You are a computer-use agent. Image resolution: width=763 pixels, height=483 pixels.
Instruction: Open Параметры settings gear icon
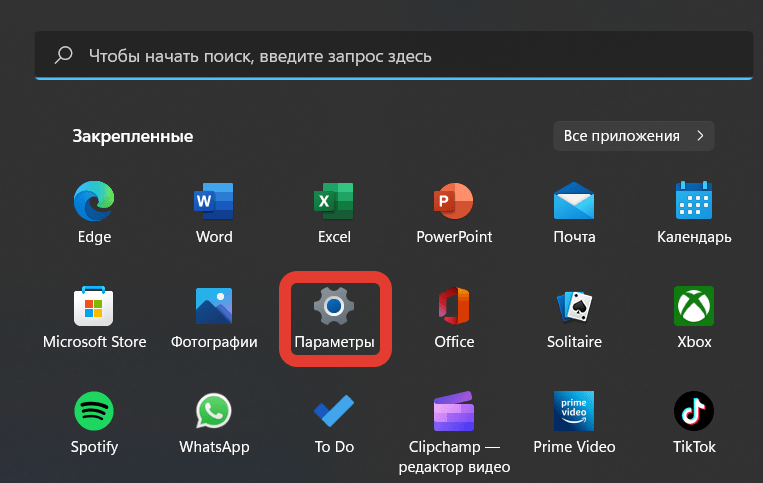click(334, 306)
